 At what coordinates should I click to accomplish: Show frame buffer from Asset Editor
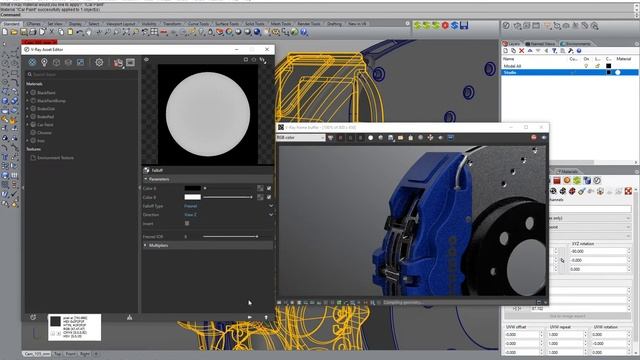coord(130,62)
